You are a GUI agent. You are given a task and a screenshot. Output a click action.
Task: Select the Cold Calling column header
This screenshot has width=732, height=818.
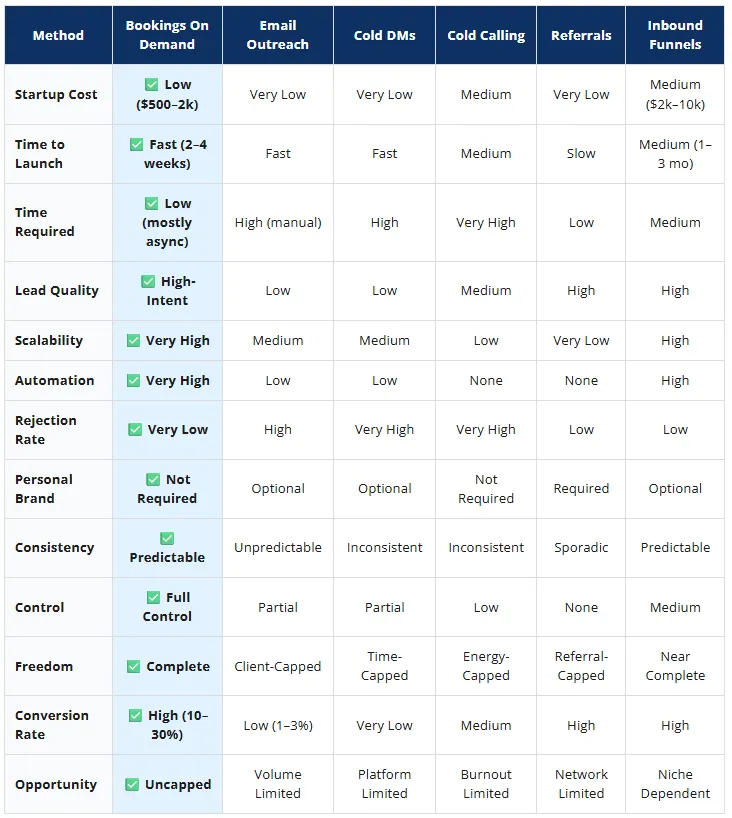(486, 35)
